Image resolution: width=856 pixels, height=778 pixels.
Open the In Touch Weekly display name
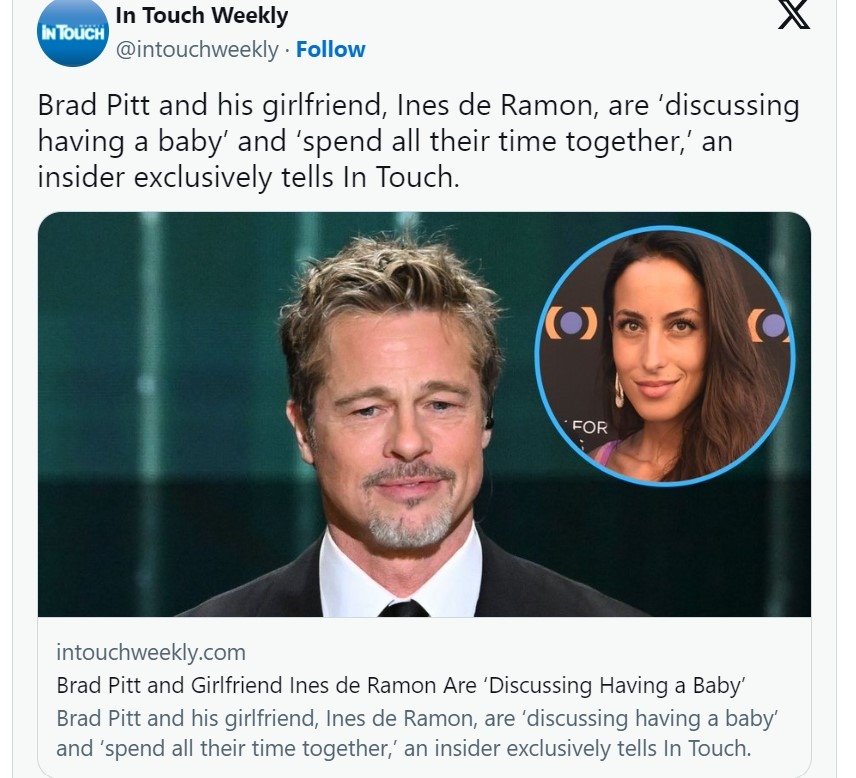[x=201, y=15]
